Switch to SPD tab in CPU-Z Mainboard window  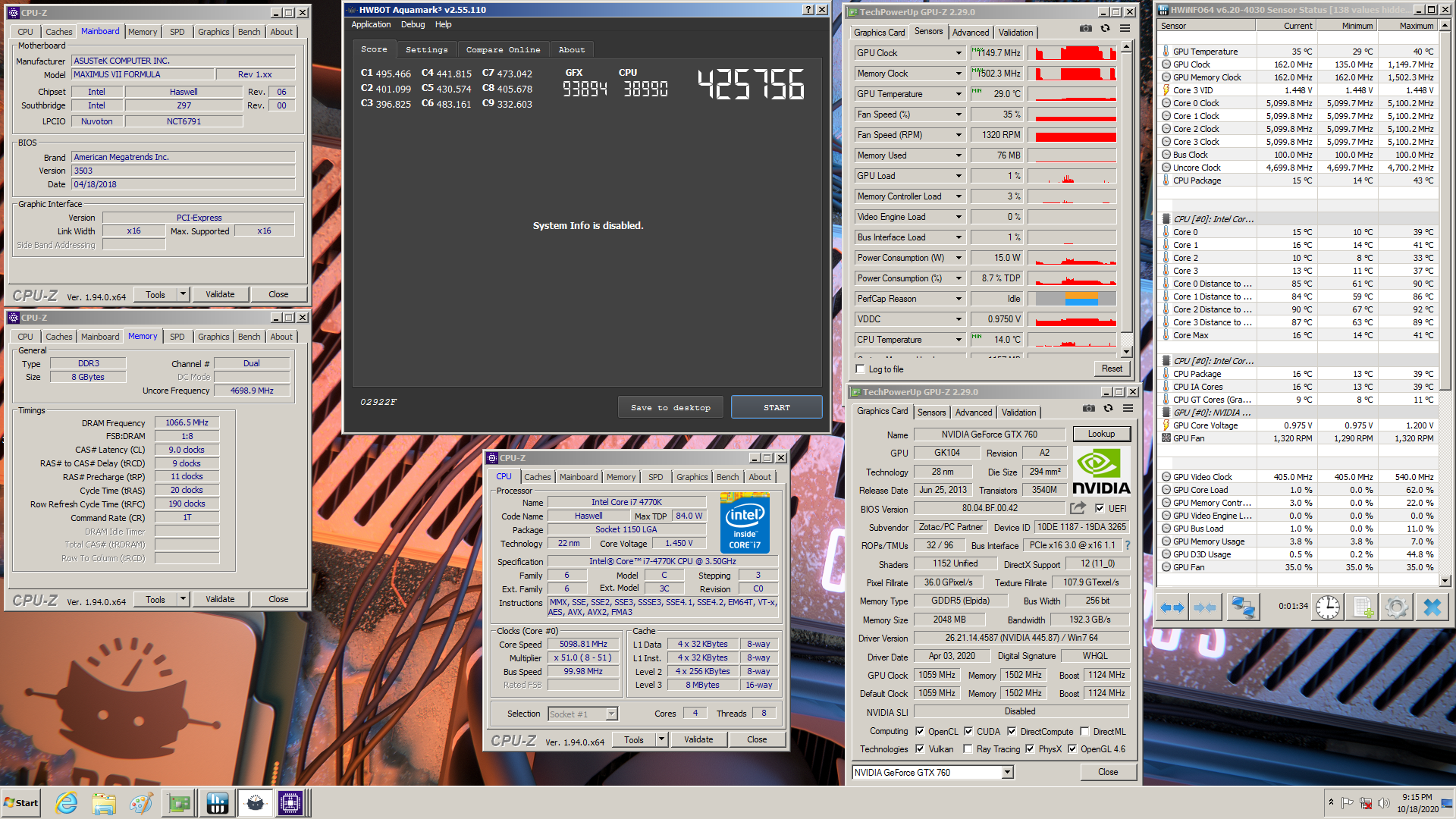[177, 32]
